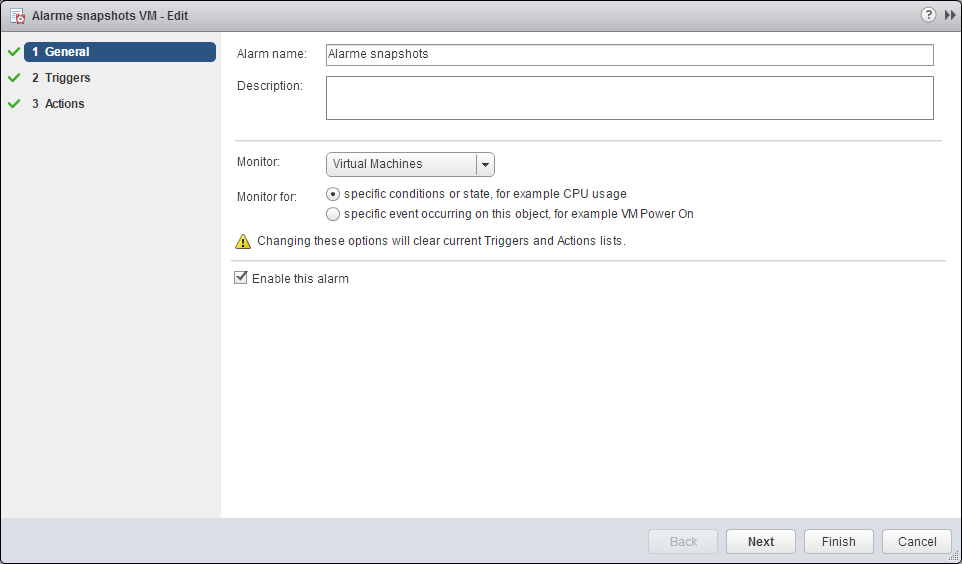Toggle the Enable this alarm checkbox
The image size is (962, 564).
[x=241, y=278]
